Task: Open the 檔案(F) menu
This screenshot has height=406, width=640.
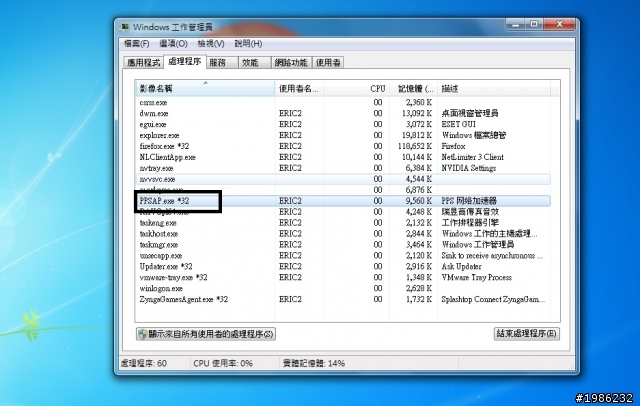Action: click(x=136, y=44)
